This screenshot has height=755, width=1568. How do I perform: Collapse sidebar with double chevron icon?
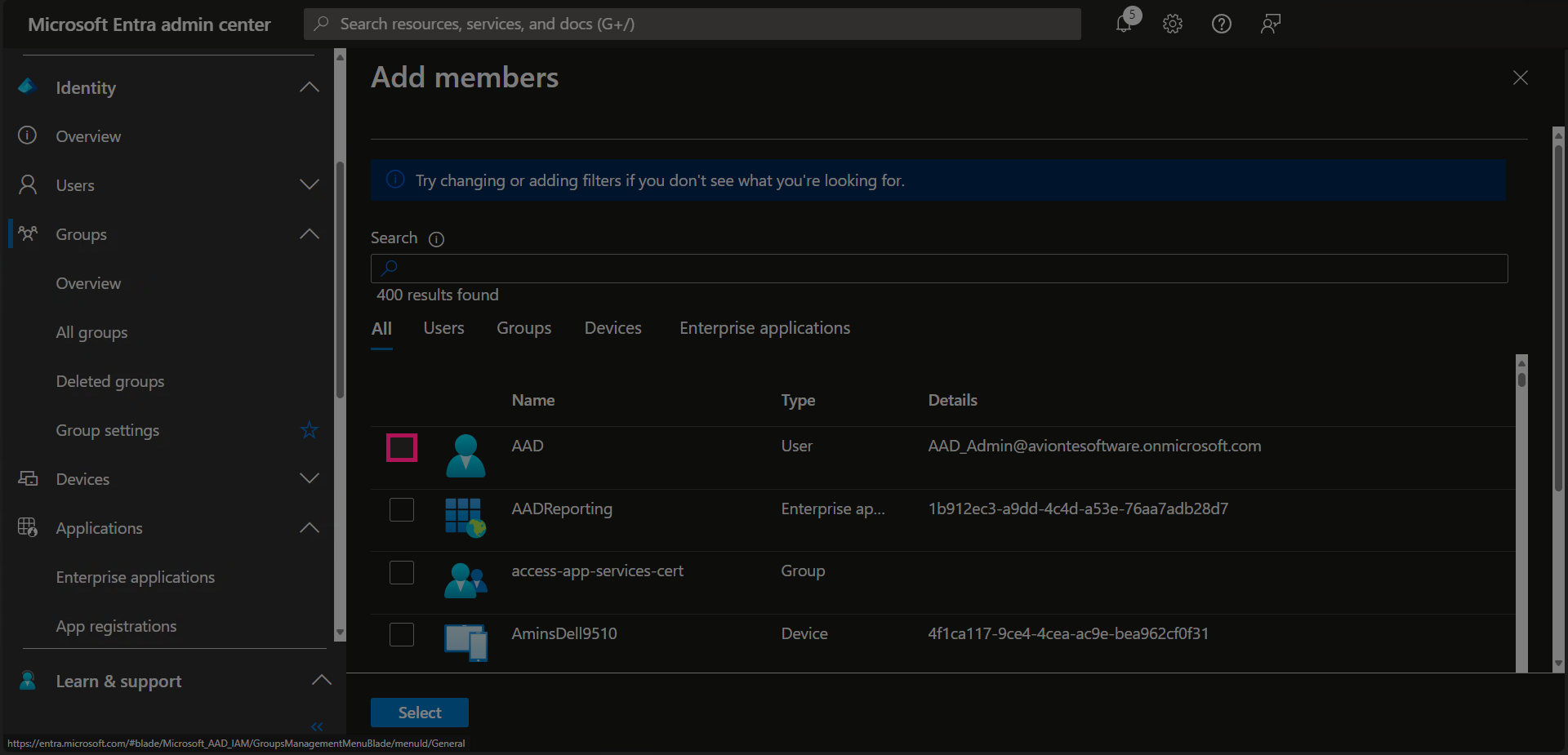pos(317,726)
